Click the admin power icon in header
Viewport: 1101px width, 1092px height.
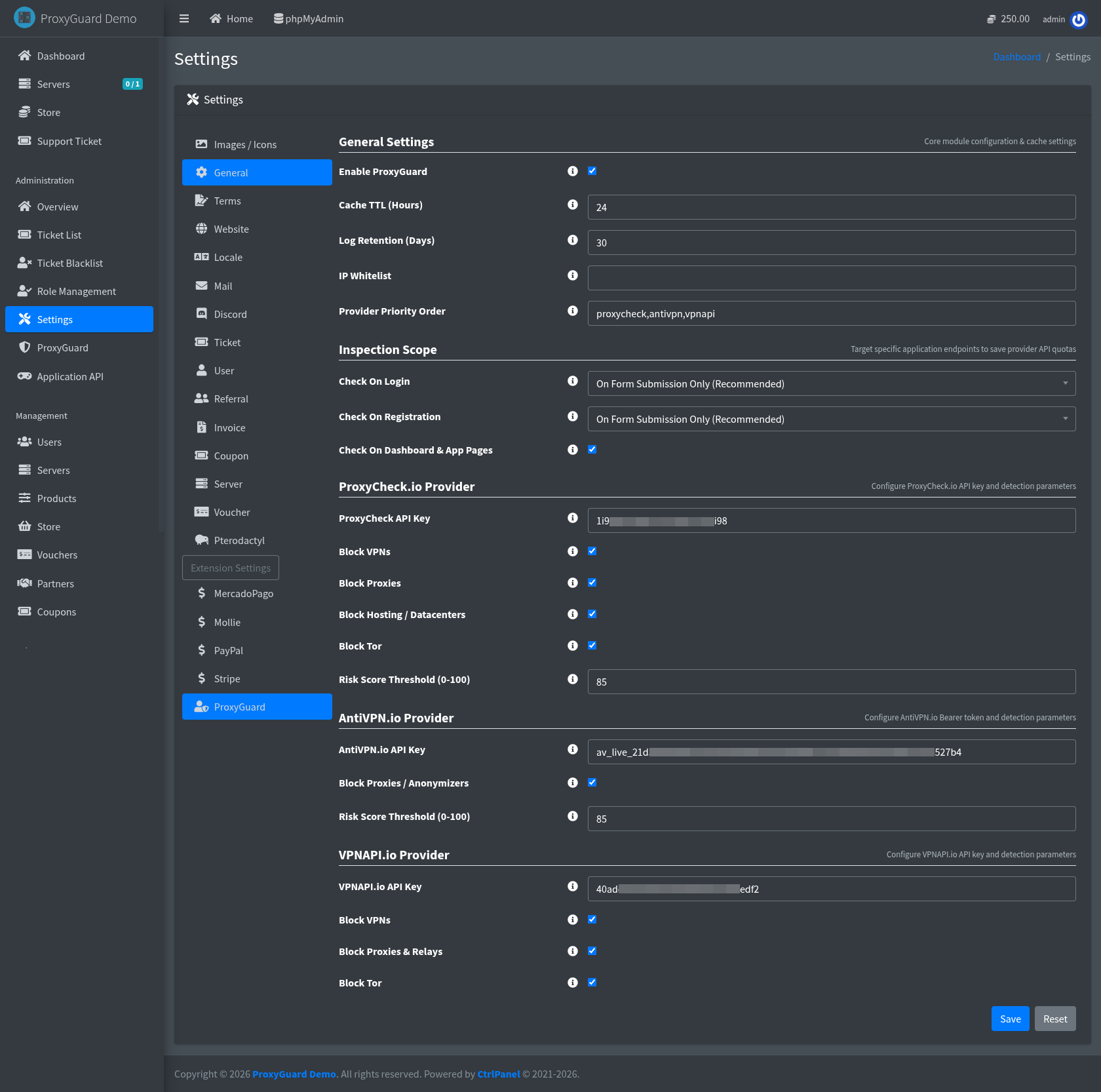pyautogui.click(x=1079, y=20)
